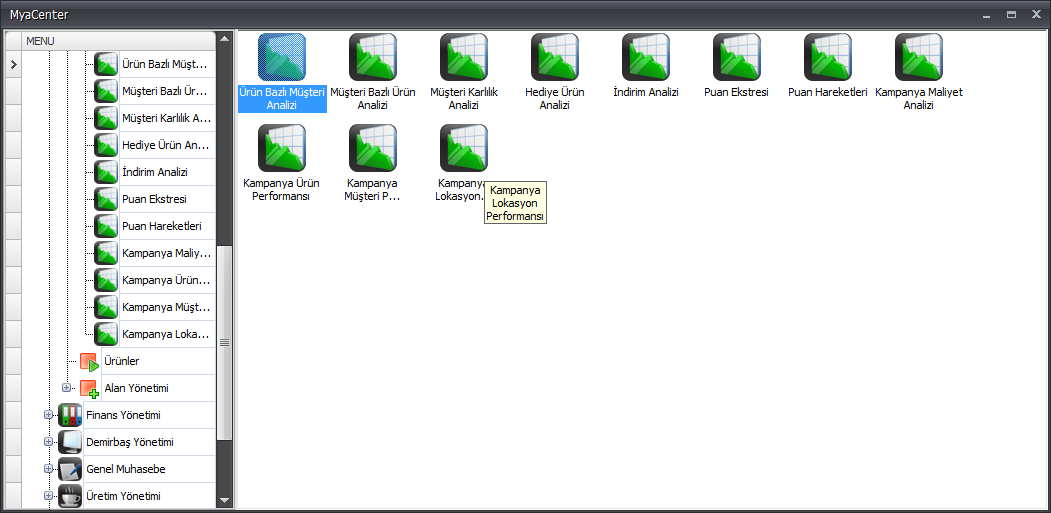
Task: Click Puan Ekstresi tree icon in sidebar
Action: (106, 199)
